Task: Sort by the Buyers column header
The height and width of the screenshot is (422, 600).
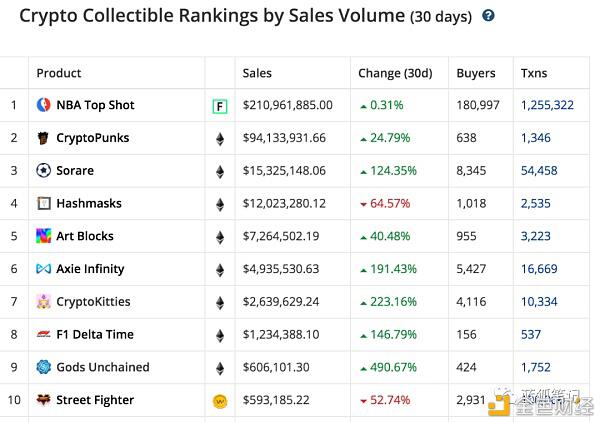Action: 476,73
